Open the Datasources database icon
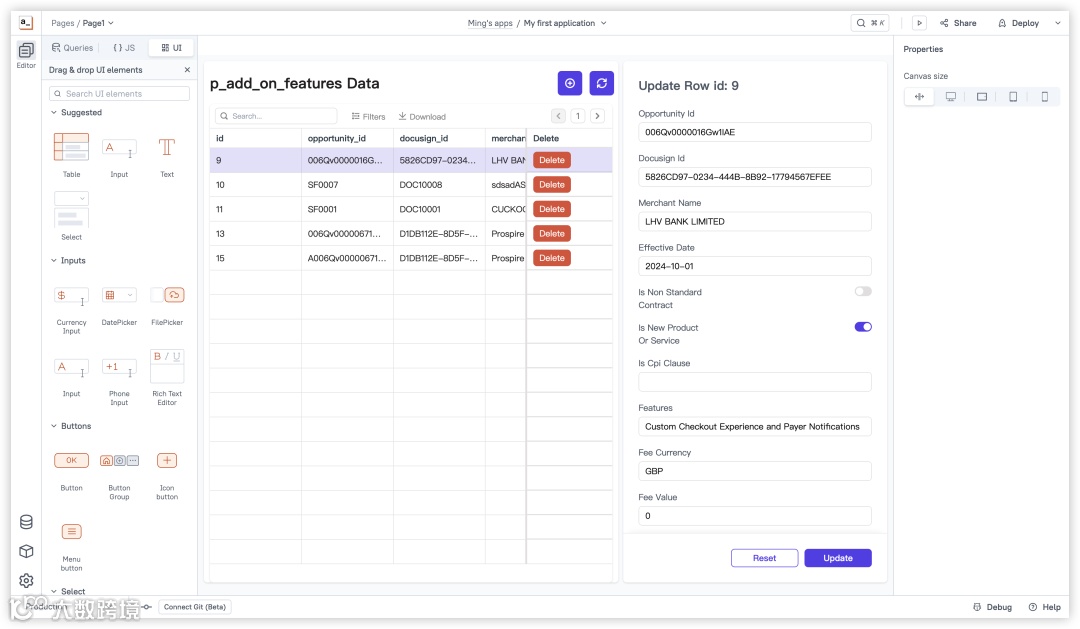This screenshot has width=1080, height=629. pyautogui.click(x=26, y=522)
